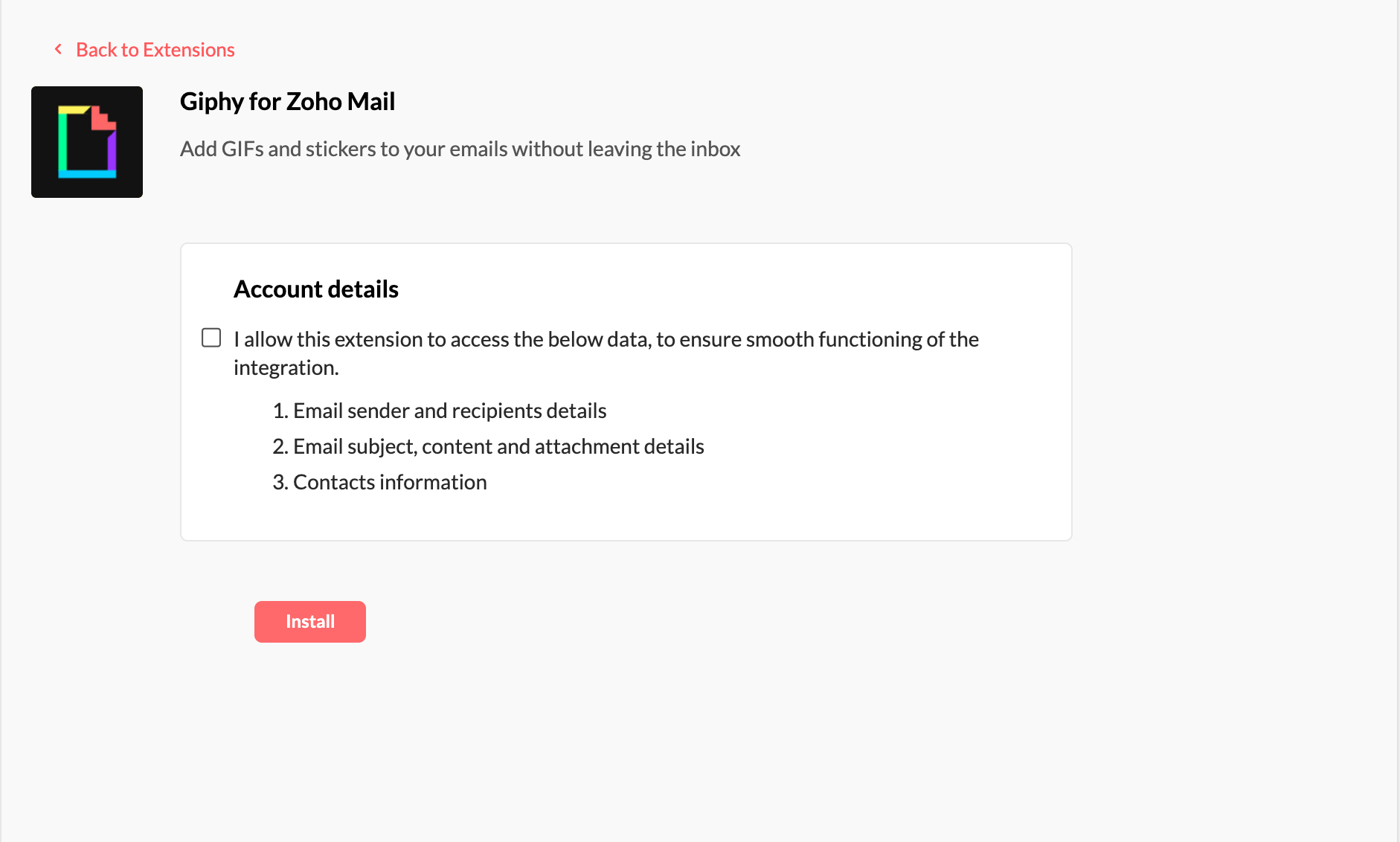1400x842 pixels.
Task: Click the Install button
Action: (310, 622)
